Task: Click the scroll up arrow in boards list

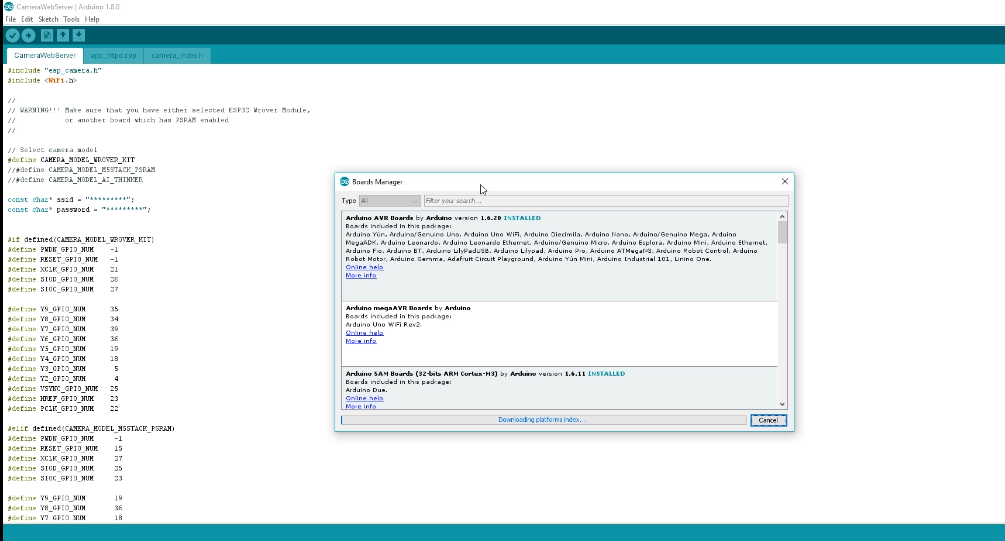Action: pos(783,217)
